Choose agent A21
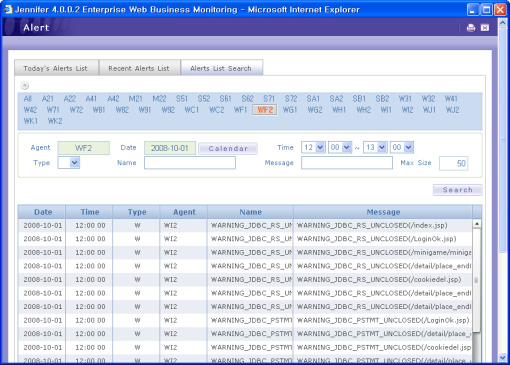The height and width of the screenshot is (365, 510). tap(48, 99)
